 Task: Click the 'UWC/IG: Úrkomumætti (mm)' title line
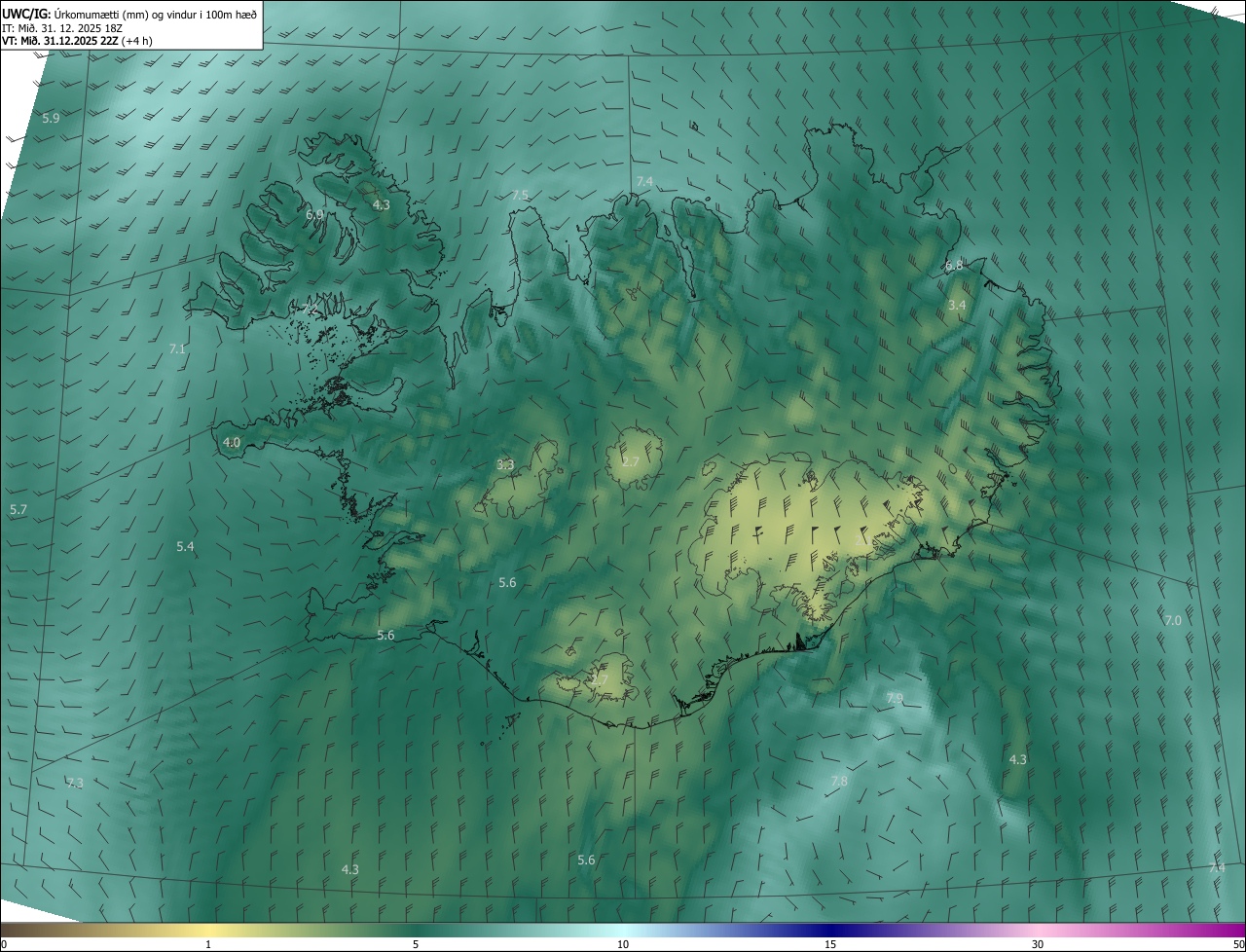click(129, 14)
